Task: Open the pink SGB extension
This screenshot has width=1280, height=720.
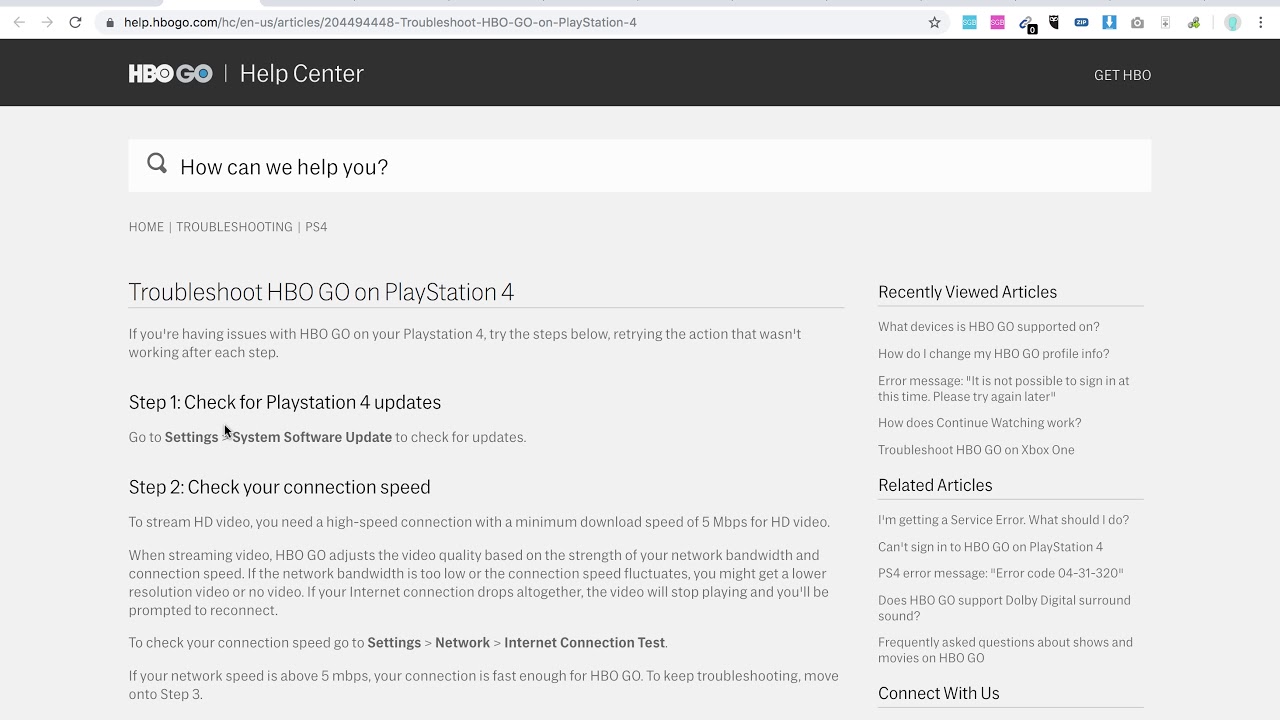Action: [x=997, y=22]
